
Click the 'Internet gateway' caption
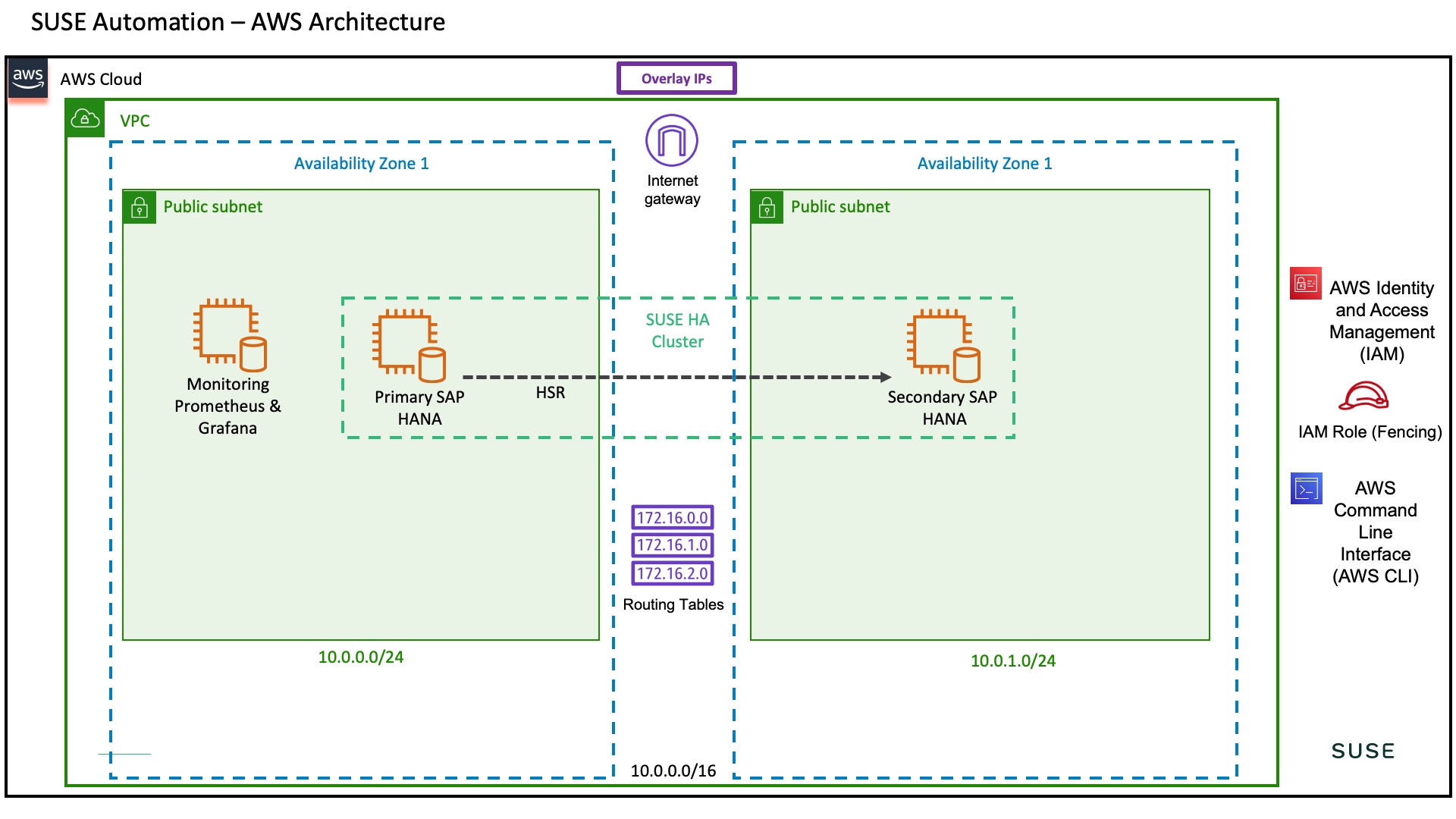[x=673, y=190]
